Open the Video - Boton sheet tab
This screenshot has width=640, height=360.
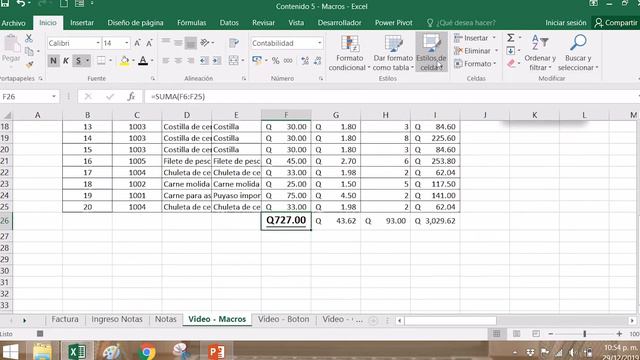pyautogui.click(x=283, y=319)
